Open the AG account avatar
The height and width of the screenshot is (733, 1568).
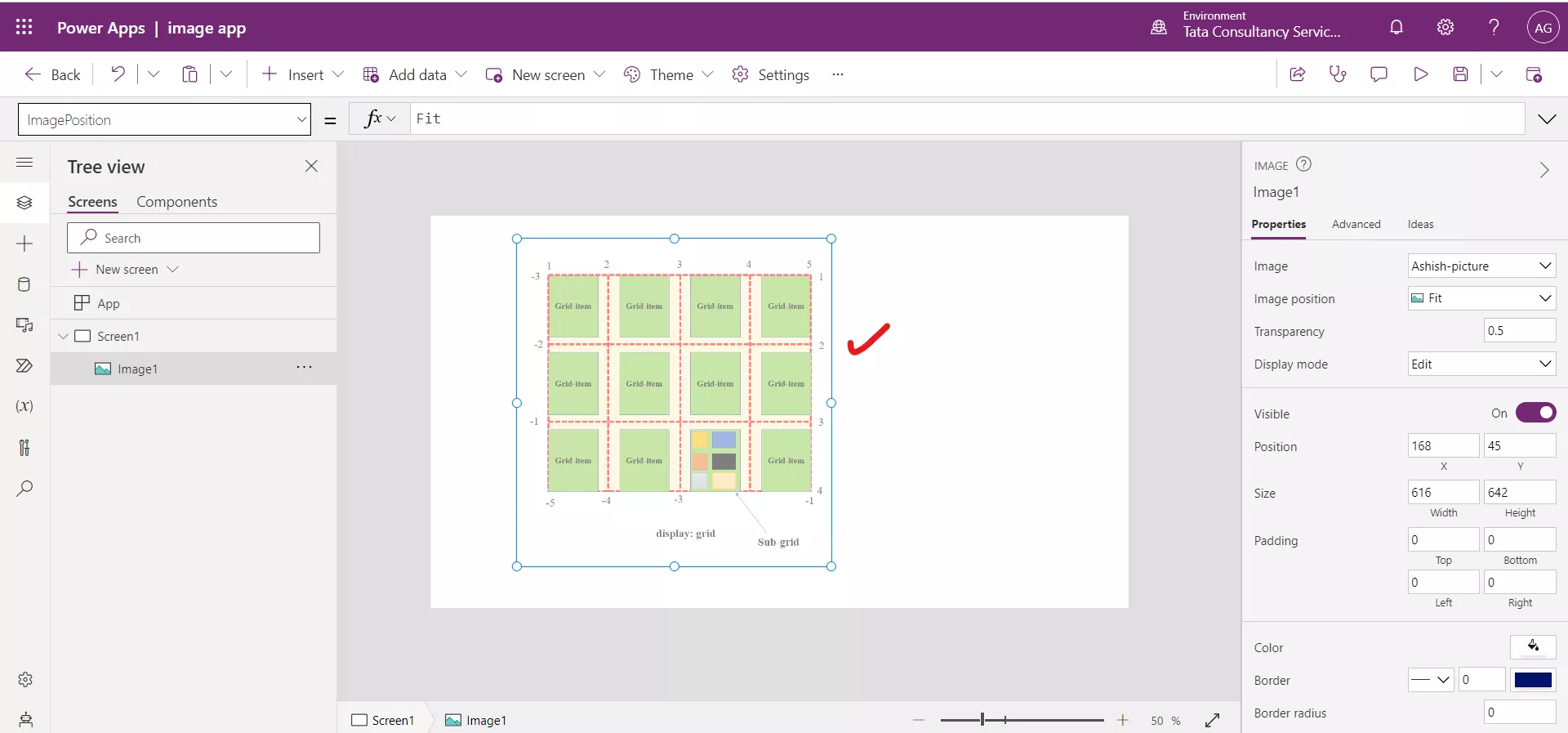click(x=1543, y=27)
